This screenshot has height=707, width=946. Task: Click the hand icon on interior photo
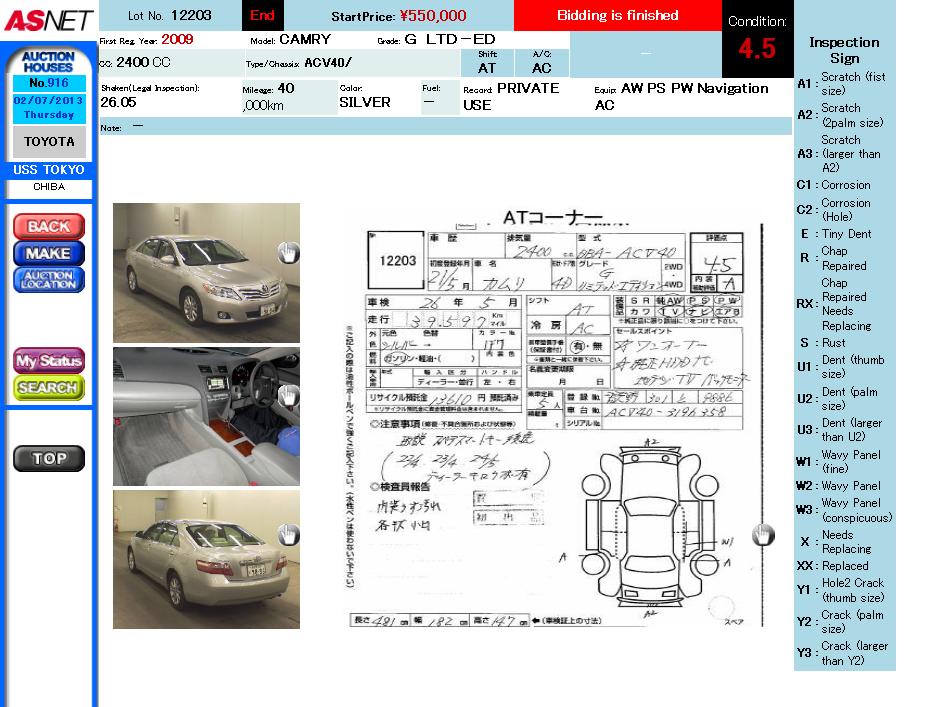click(x=288, y=395)
